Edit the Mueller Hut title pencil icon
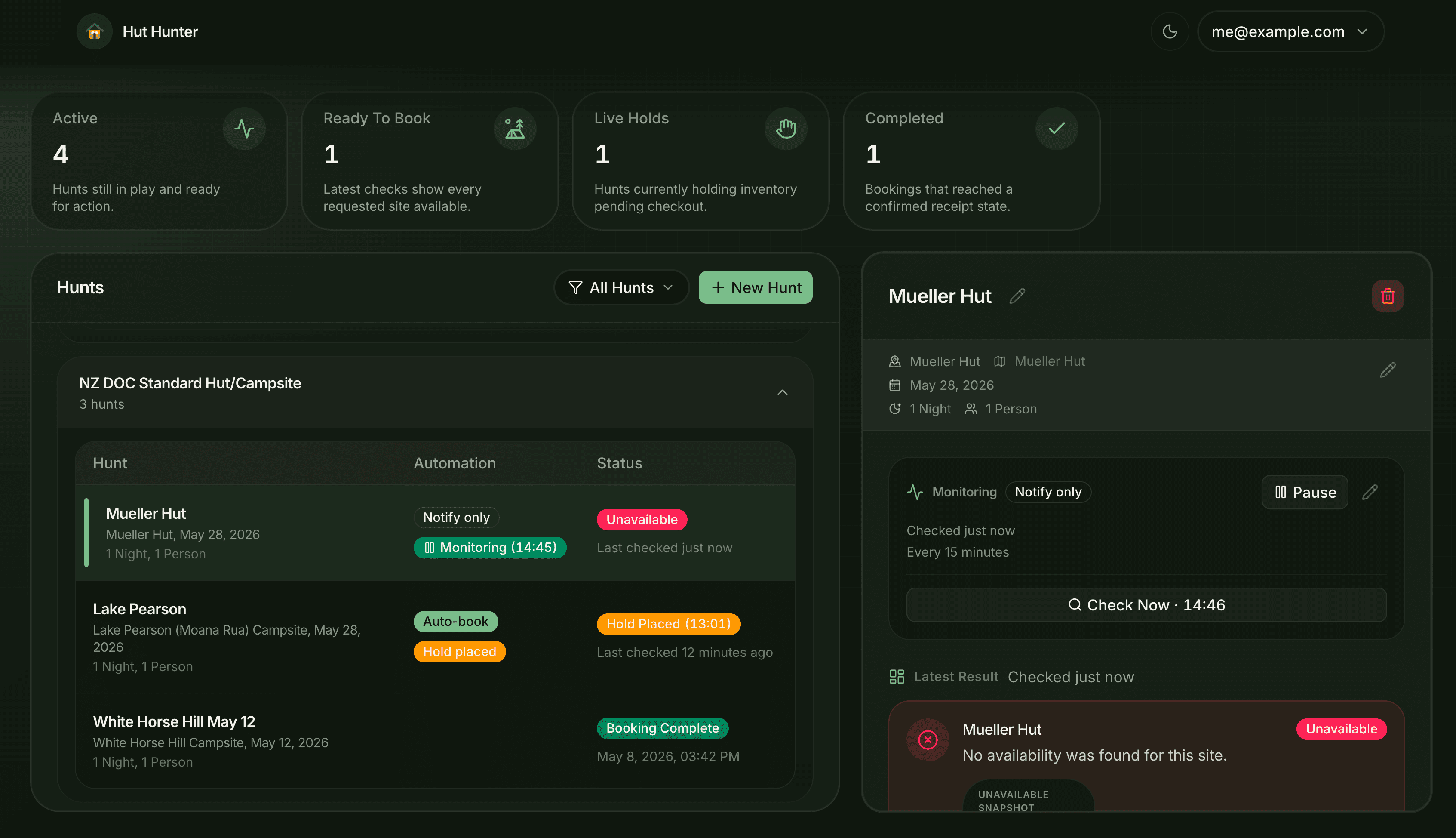Image resolution: width=1456 pixels, height=838 pixels. point(1017,296)
